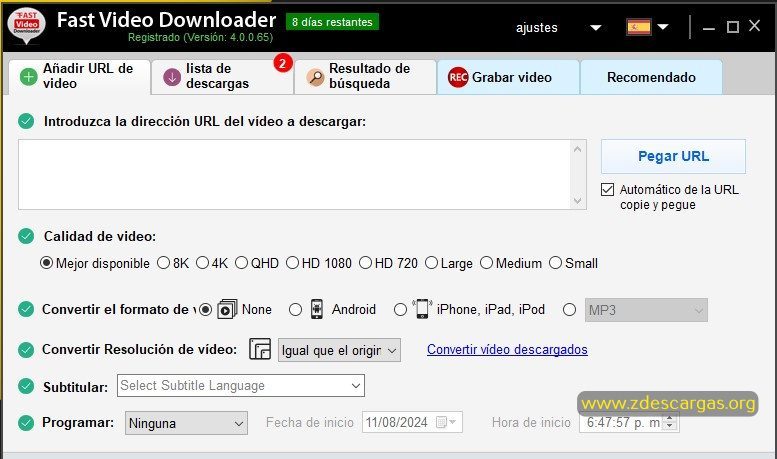Open Igual que el origin resolution dropdown

click(x=339, y=350)
